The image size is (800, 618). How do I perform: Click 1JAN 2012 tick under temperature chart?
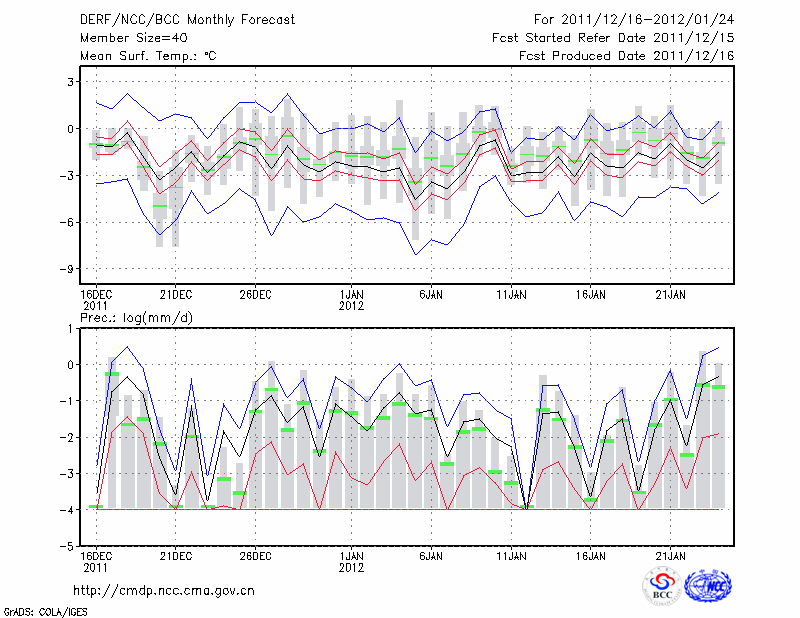(351, 299)
